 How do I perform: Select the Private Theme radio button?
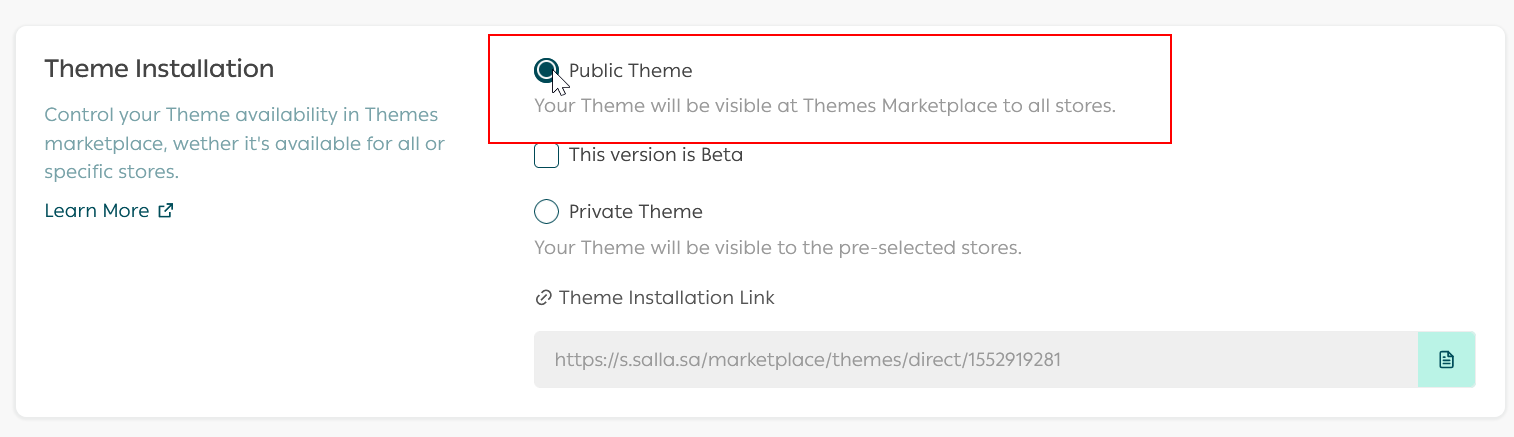(546, 212)
